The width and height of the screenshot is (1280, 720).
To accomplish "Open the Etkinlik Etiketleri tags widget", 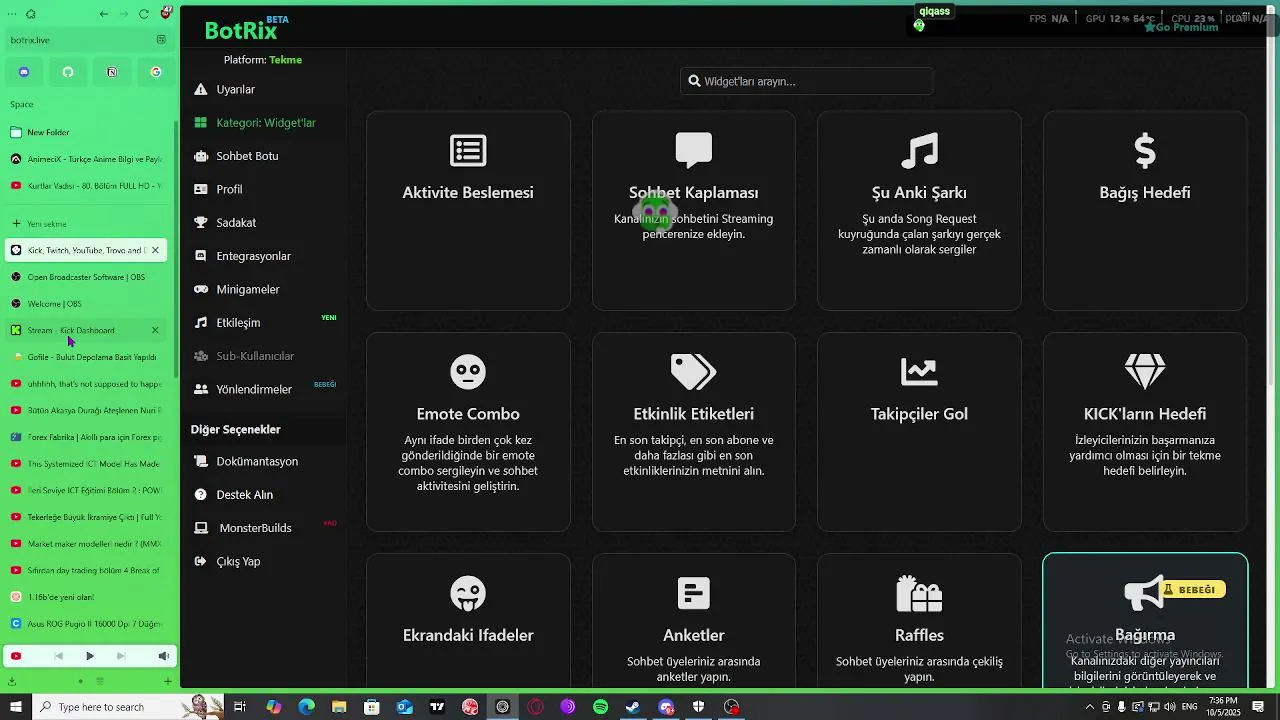I will pyautogui.click(x=694, y=432).
